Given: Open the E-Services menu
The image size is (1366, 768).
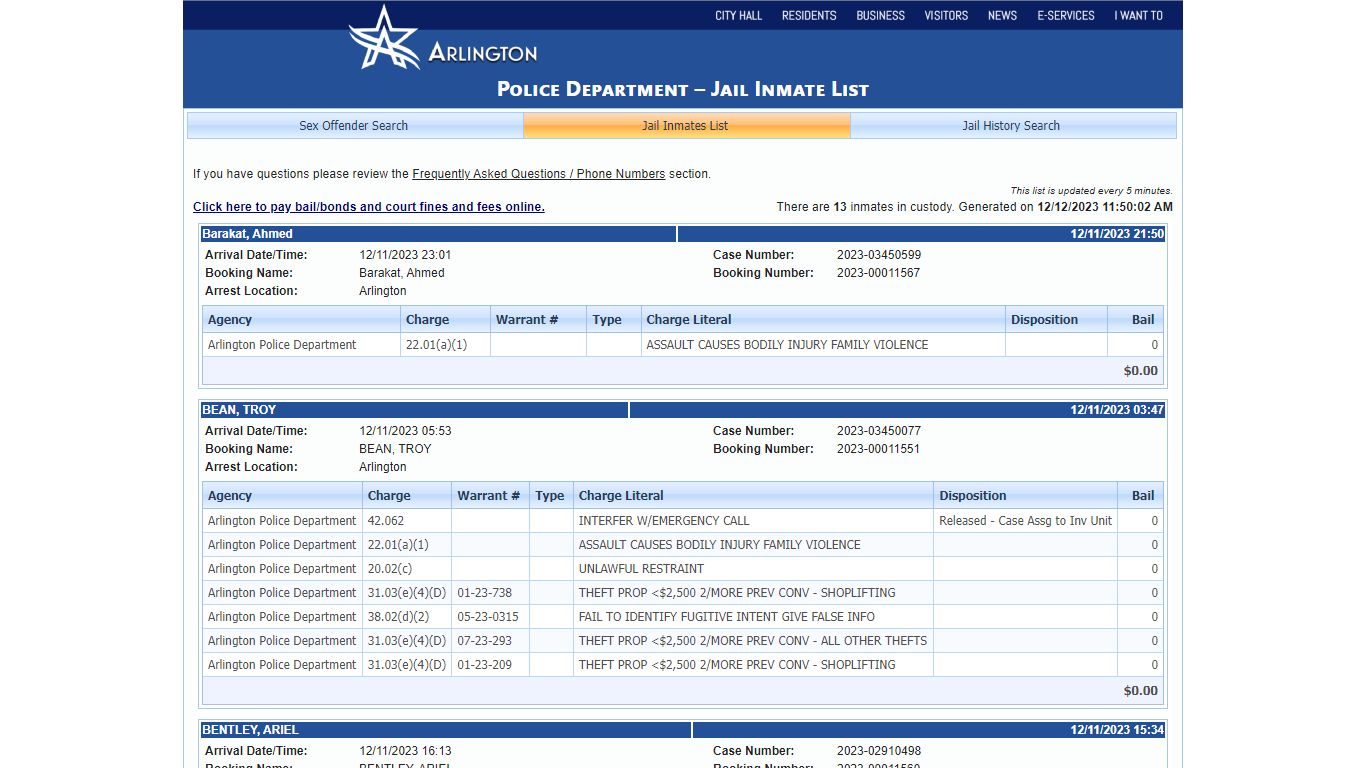Looking at the screenshot, I should coord(1066,15).
